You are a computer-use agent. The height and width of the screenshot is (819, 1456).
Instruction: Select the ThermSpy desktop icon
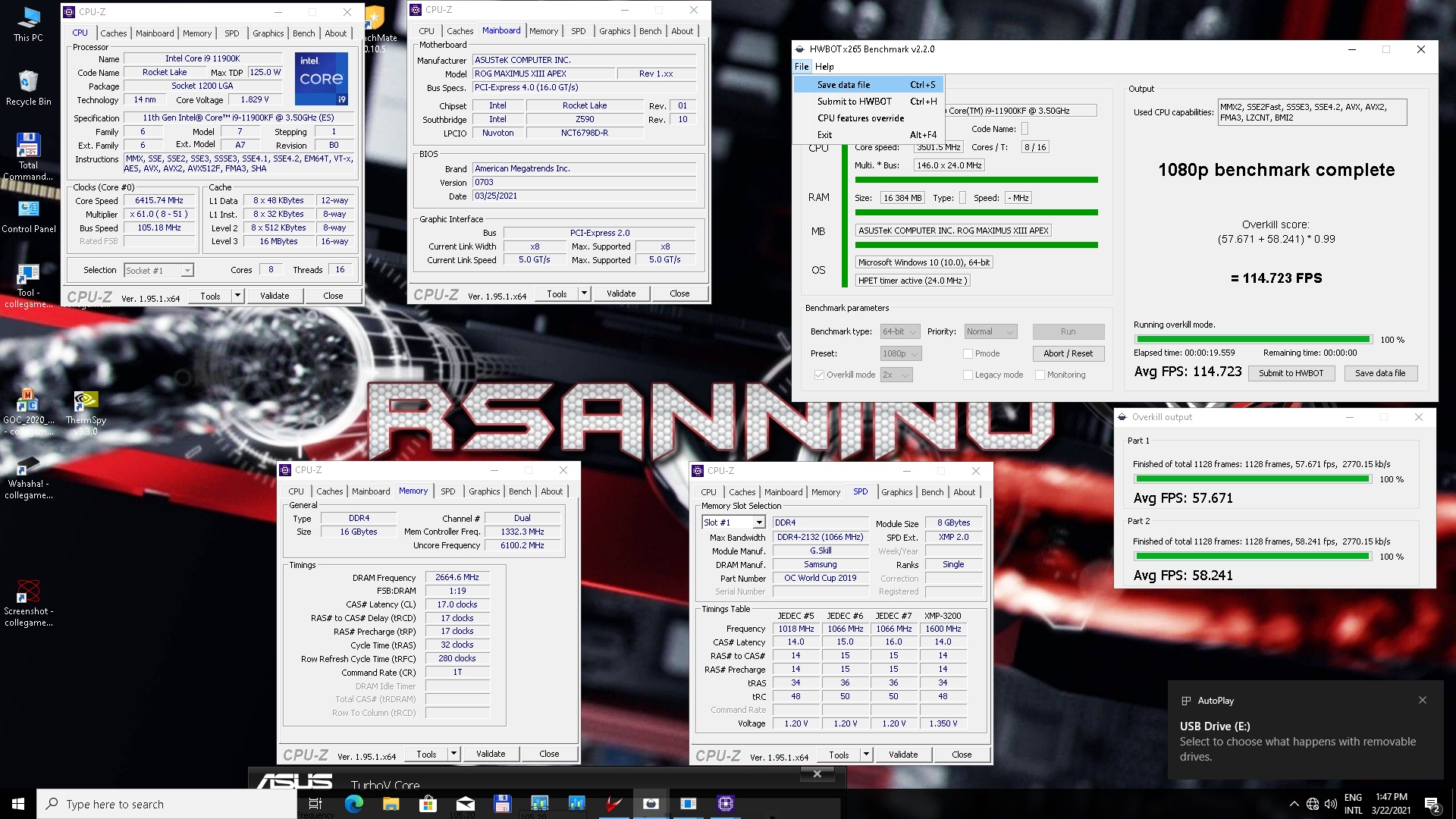tap(86, 413)
